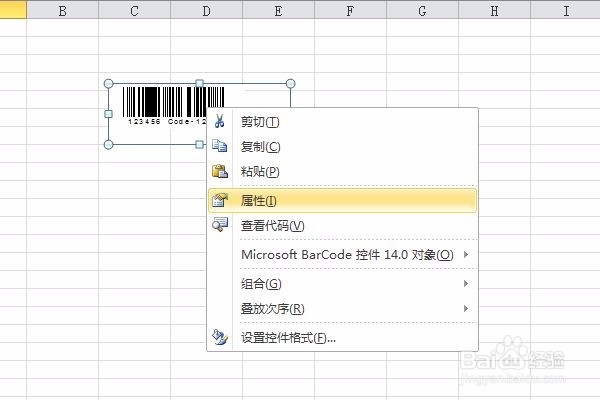Click the scissors Cut icon
The image size is (600, 400).
point(219,121)
